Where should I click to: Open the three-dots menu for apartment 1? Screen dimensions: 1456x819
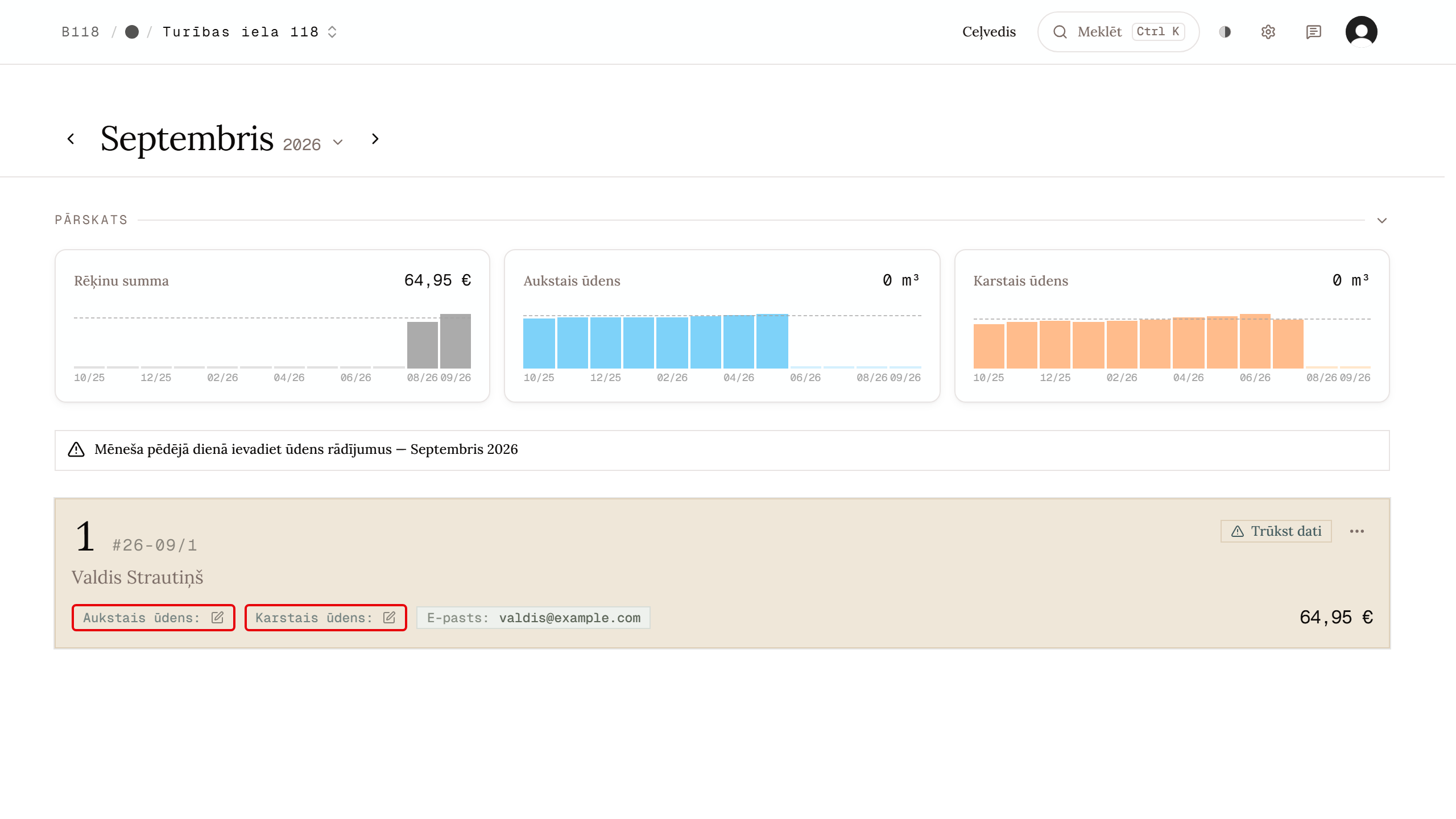point(1357,531)
